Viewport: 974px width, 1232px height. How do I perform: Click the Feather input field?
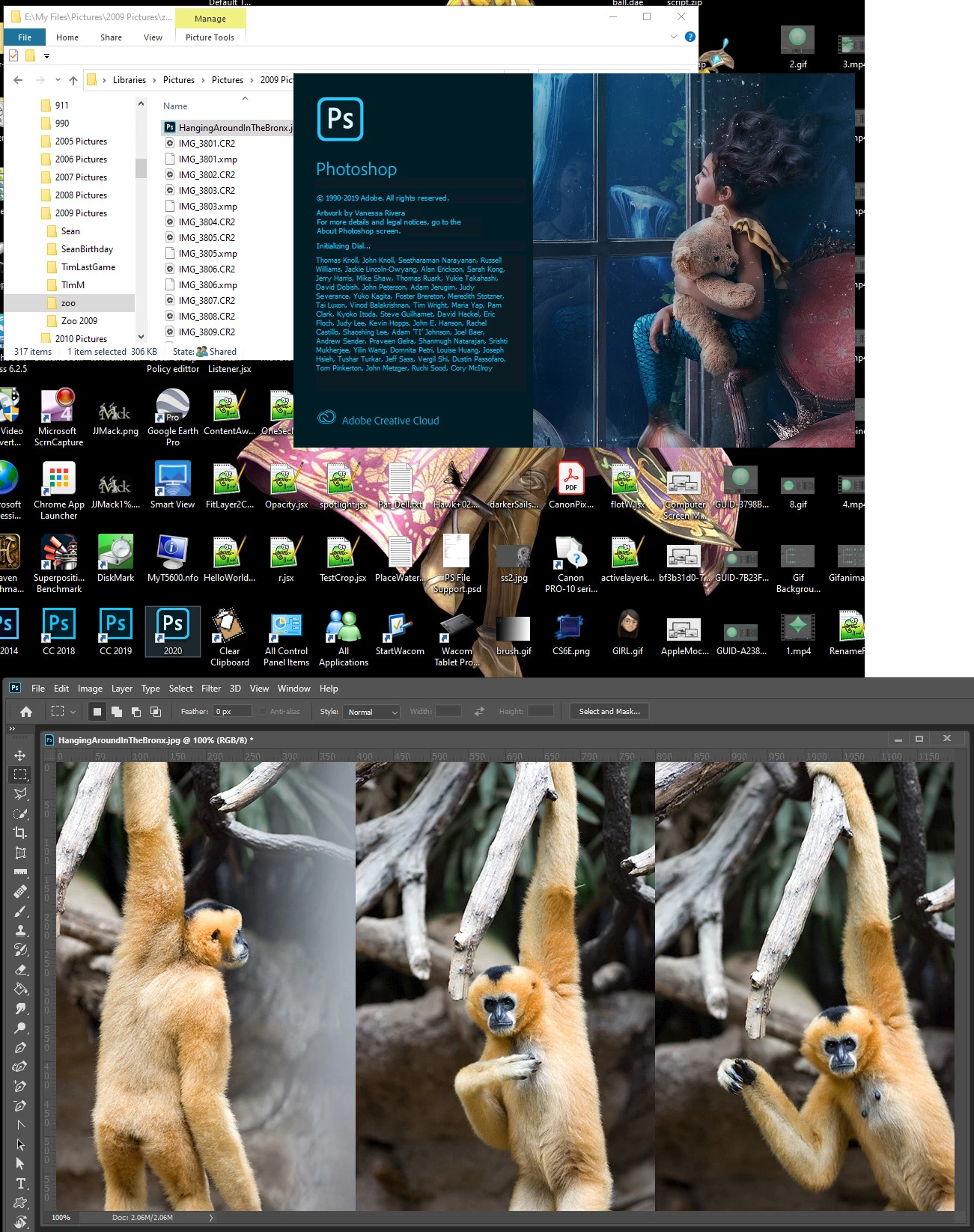click(x=232, y=712)
